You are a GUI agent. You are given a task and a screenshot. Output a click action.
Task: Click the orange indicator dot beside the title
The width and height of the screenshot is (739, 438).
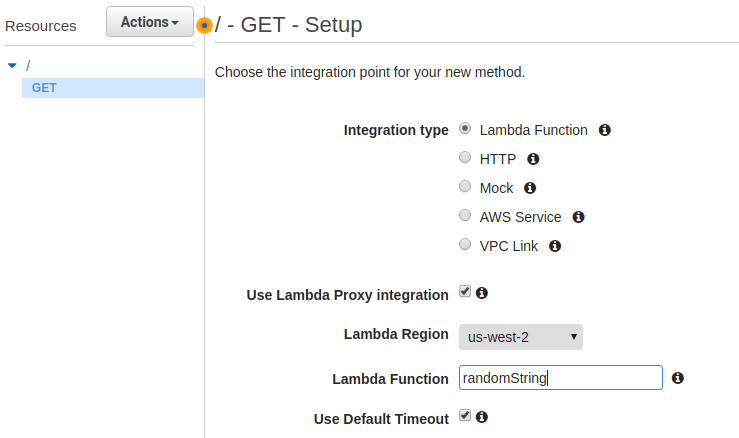tap(204, 25)
